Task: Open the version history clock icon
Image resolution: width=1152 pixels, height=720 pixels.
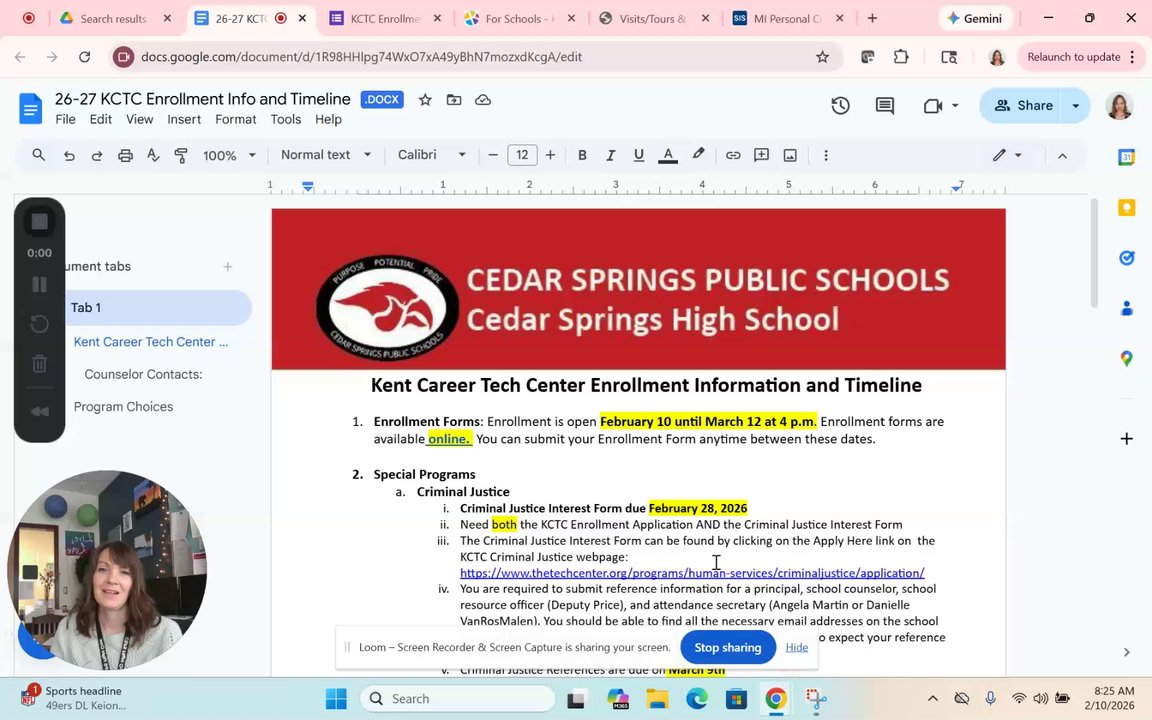Action: (x=840, y=106)
